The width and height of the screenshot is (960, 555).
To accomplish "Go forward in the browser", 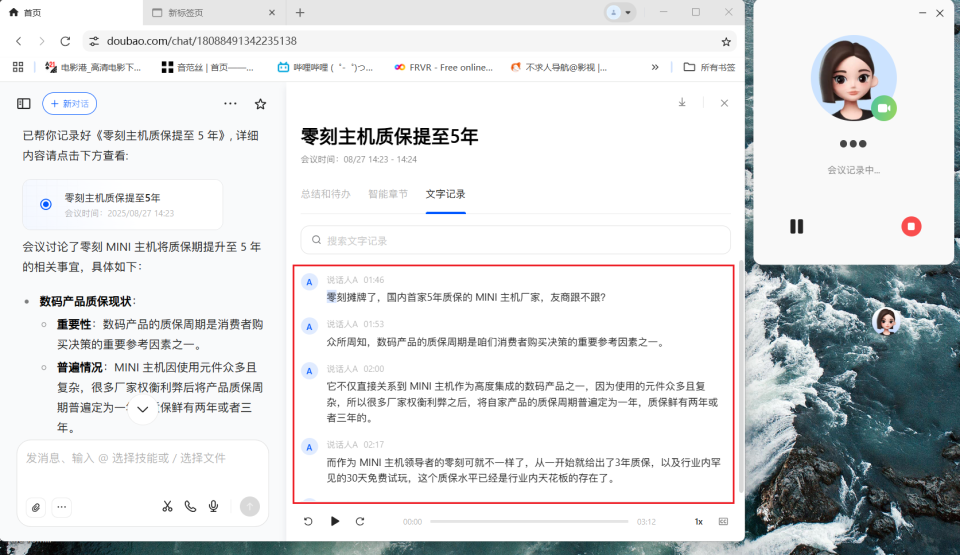I will (42, 41).
